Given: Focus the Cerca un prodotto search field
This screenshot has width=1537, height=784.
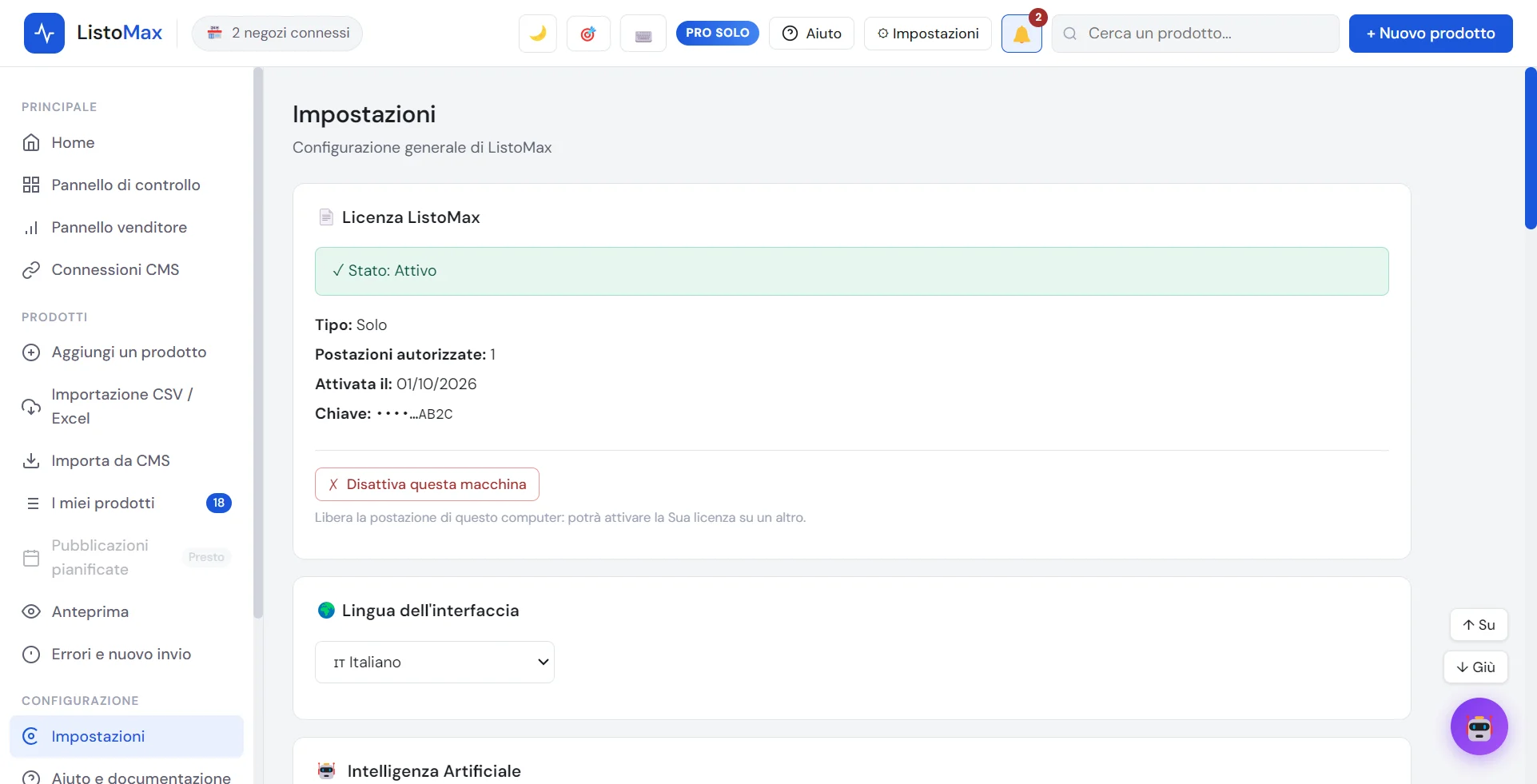Looking at the screenshot, I should coord(1195,34).
